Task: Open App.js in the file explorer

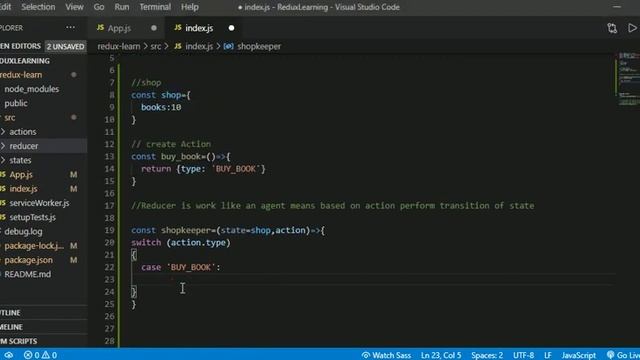Action: point(21,175)
